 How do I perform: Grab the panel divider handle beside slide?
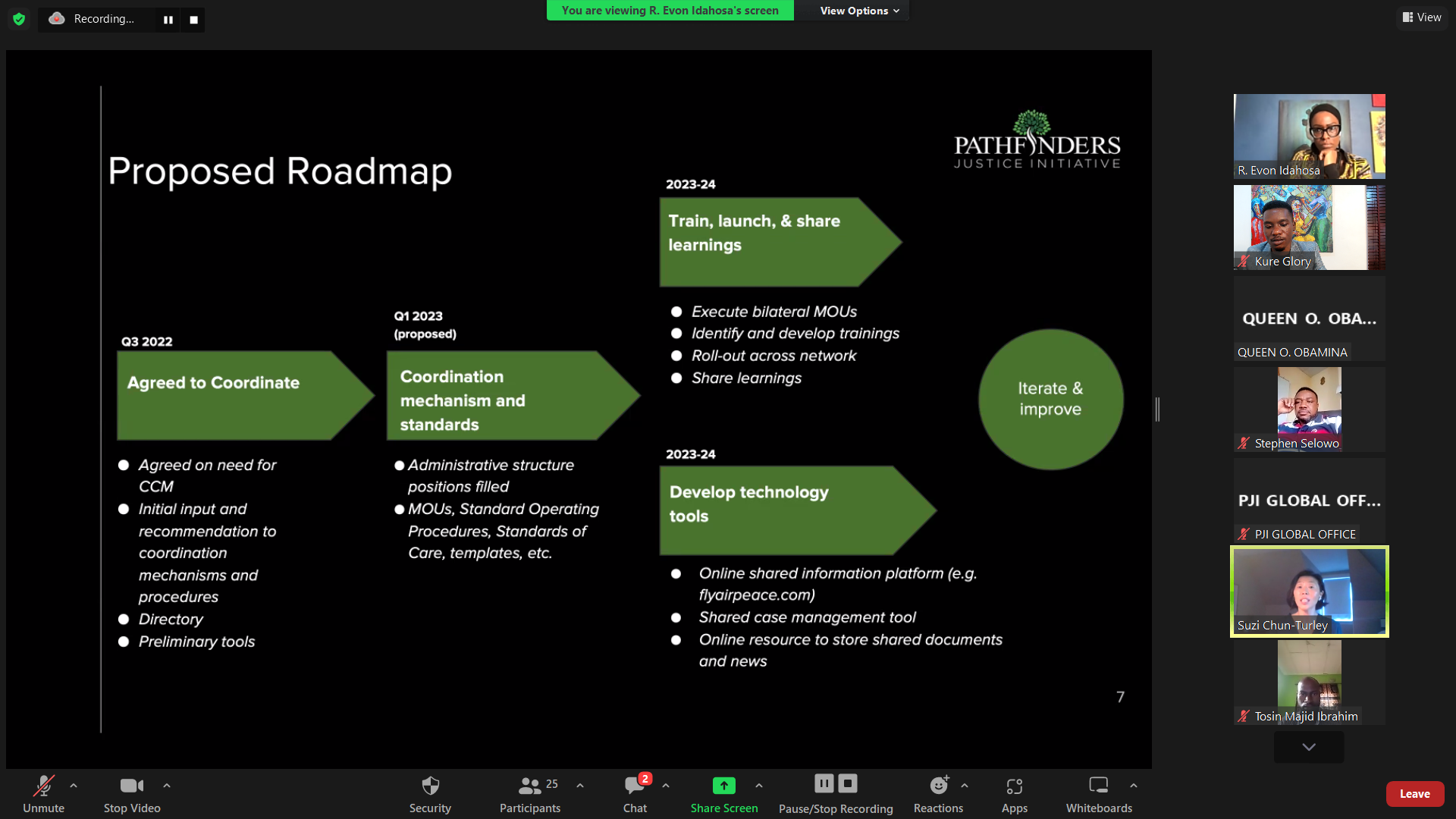[x=1157, y=409]
